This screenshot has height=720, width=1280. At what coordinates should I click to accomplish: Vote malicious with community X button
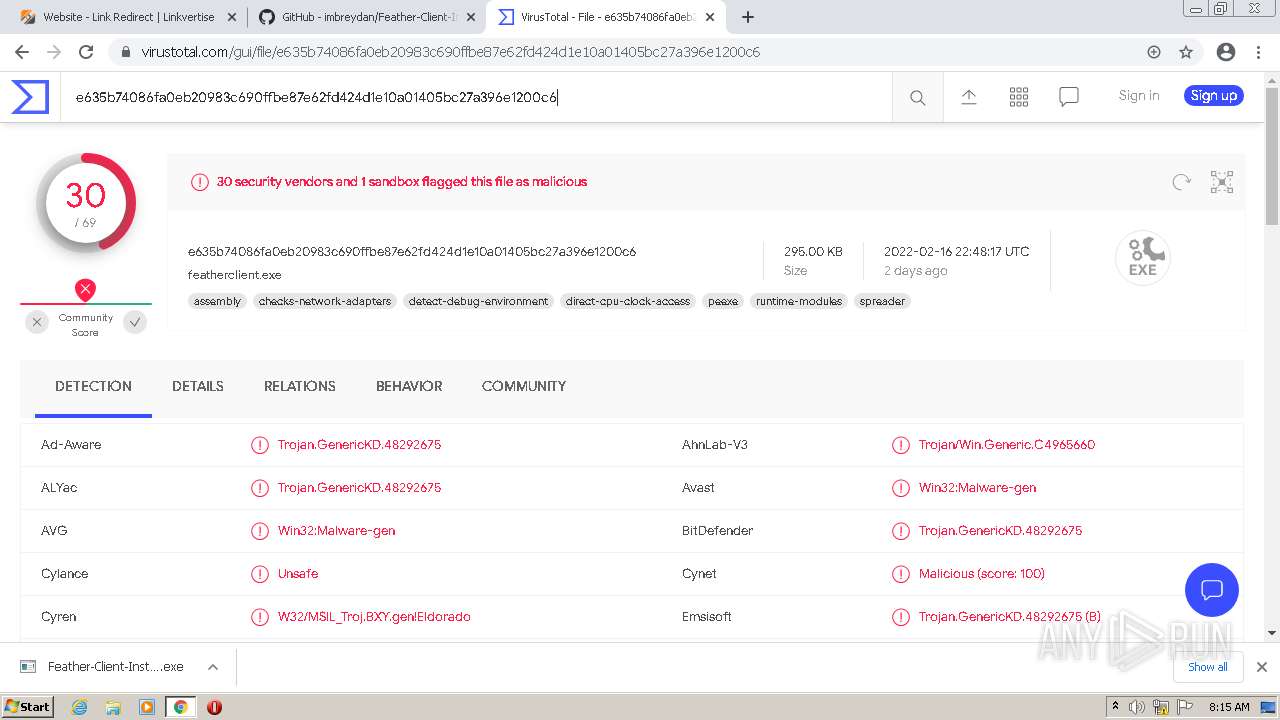[37, 322]
